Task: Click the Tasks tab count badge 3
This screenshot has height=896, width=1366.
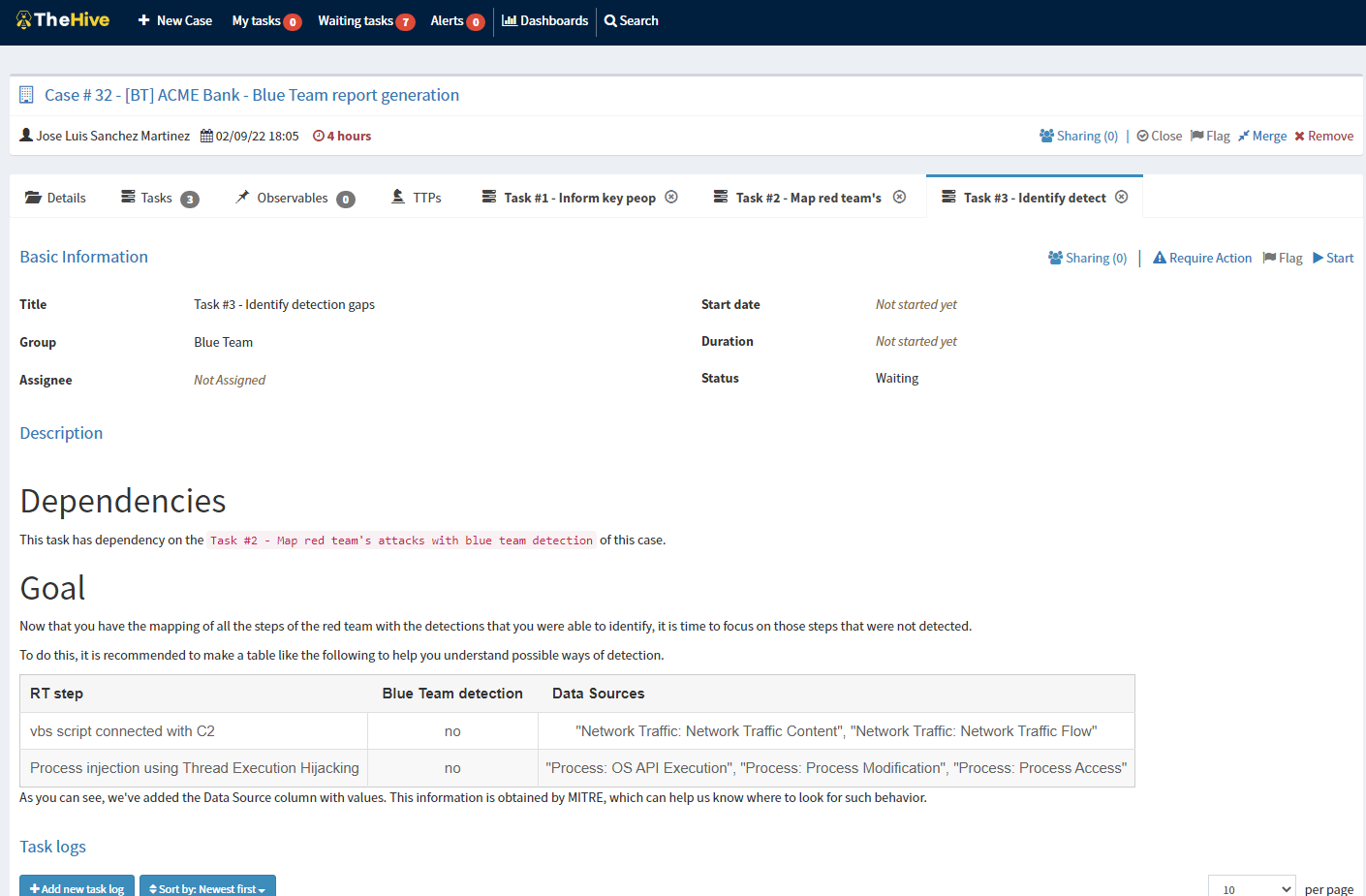Action: (190, 200)
